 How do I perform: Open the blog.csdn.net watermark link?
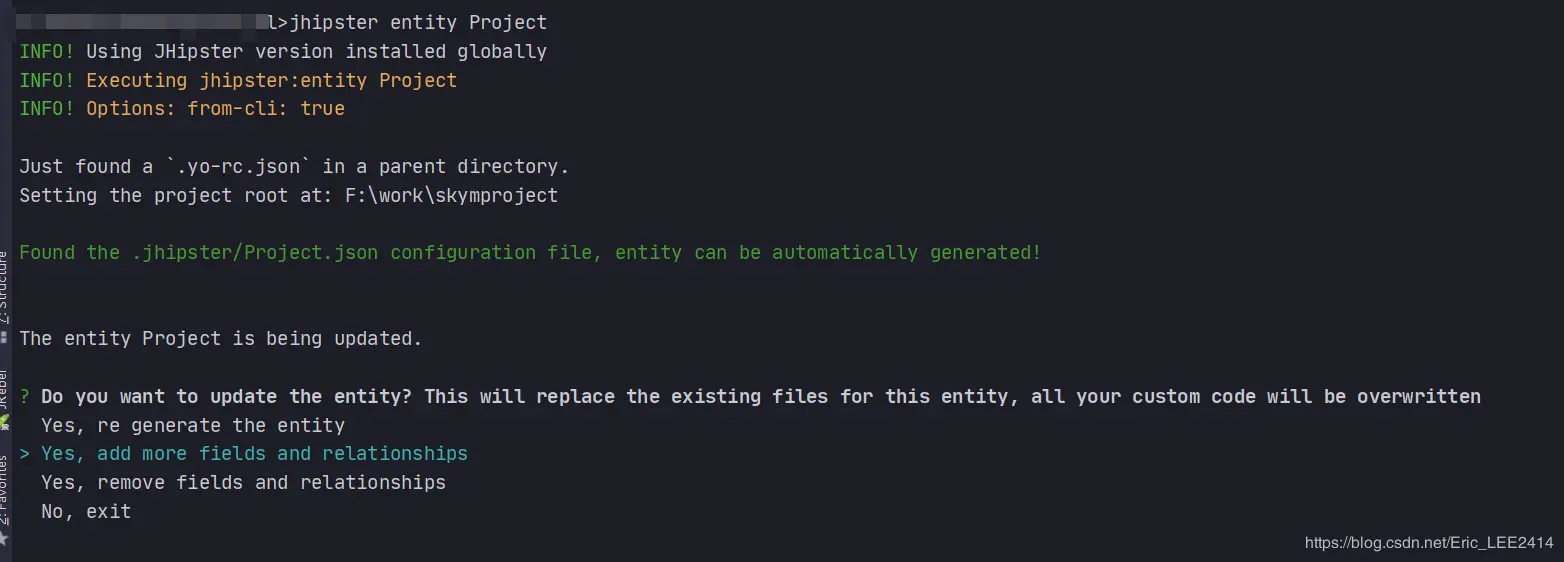pyautogui.click(x=1430, y=543)
